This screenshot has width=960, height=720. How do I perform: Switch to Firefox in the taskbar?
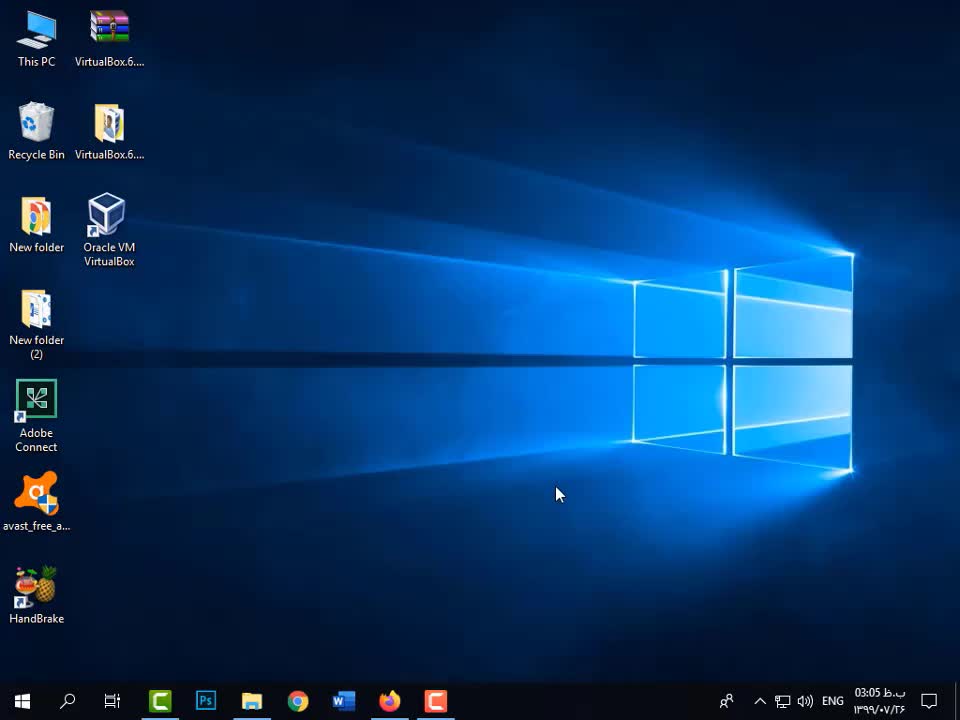(x=390, y=701)
